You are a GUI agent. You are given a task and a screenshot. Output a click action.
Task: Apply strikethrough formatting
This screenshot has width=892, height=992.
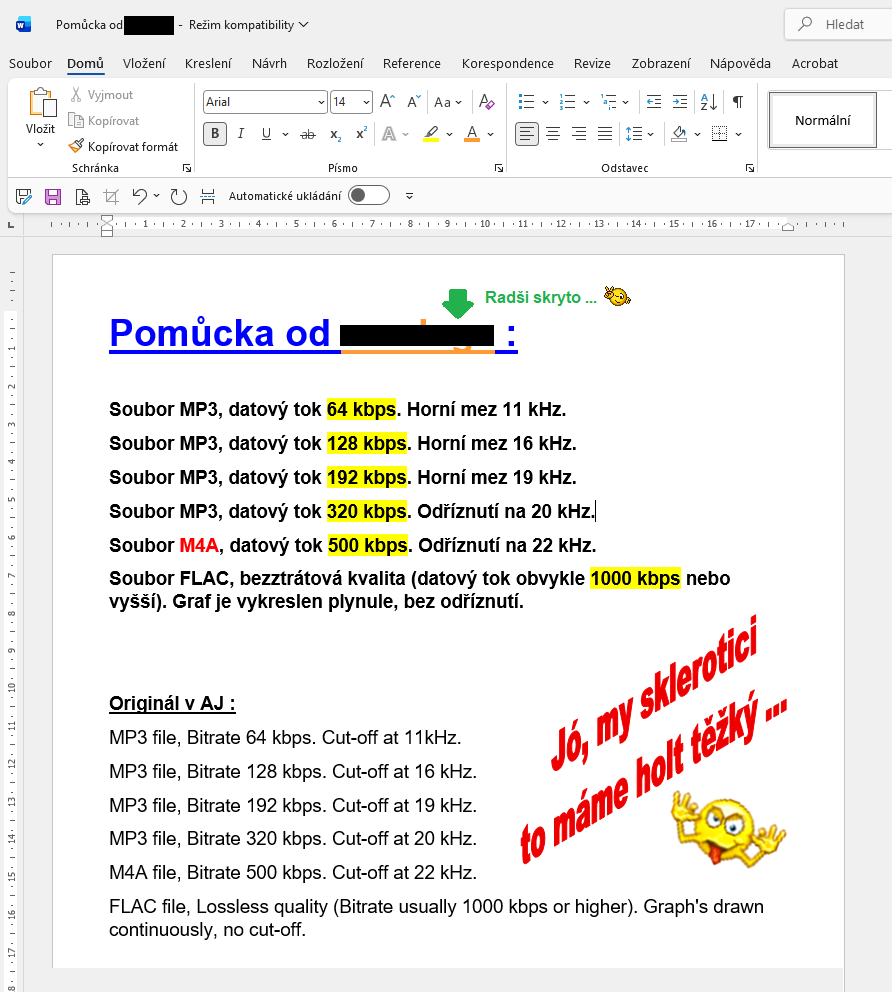coord(307,134)
